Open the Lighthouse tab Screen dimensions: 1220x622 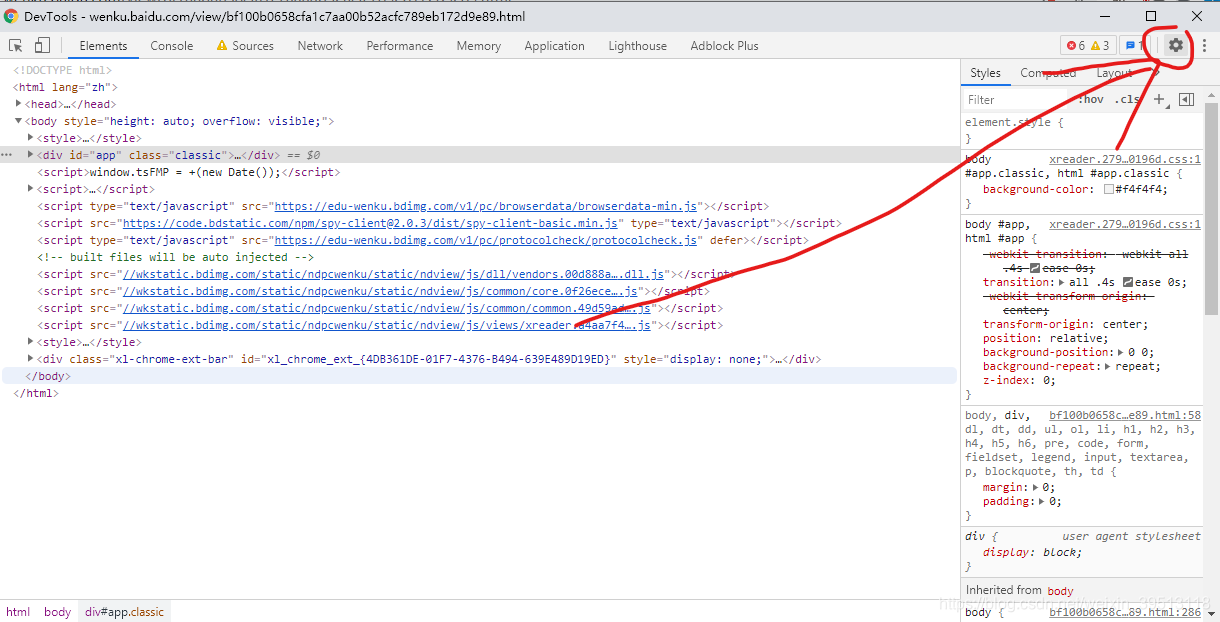638,46
